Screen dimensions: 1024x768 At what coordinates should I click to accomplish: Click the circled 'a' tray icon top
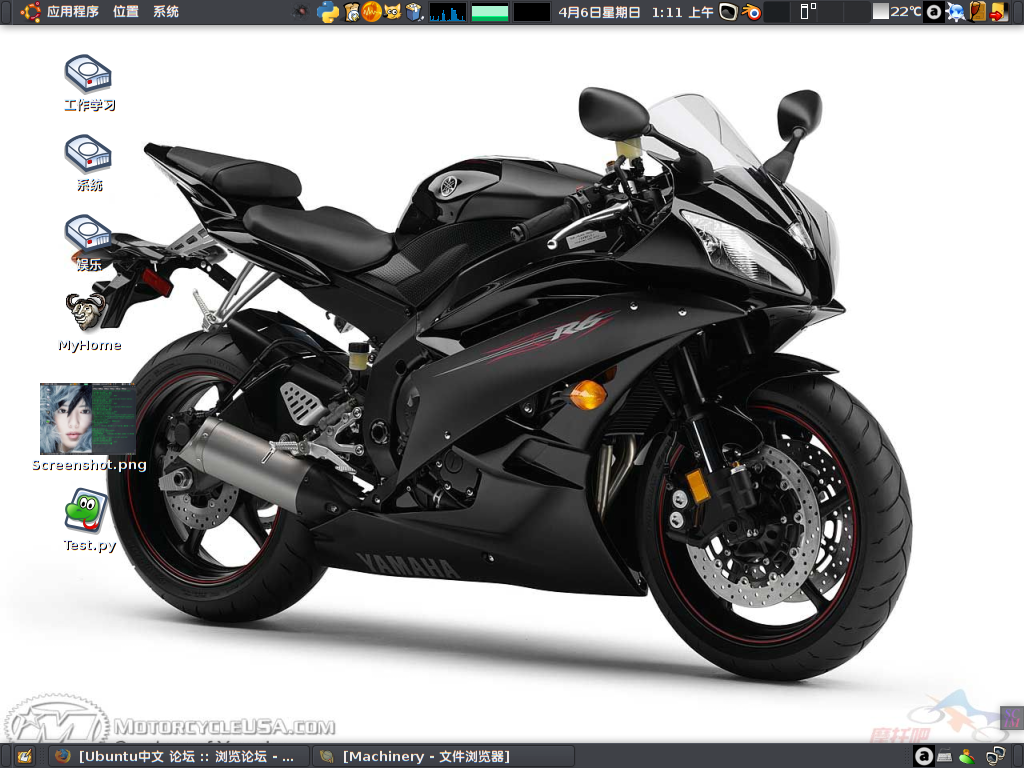pos(935,12)
